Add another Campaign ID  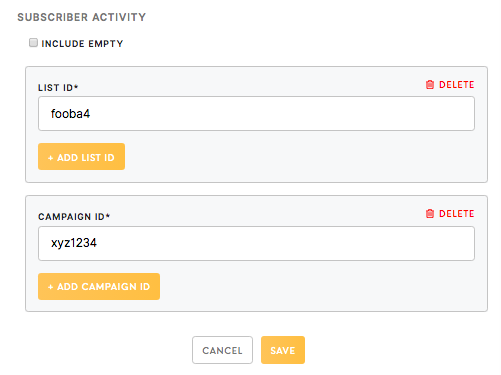pos(99,287)
